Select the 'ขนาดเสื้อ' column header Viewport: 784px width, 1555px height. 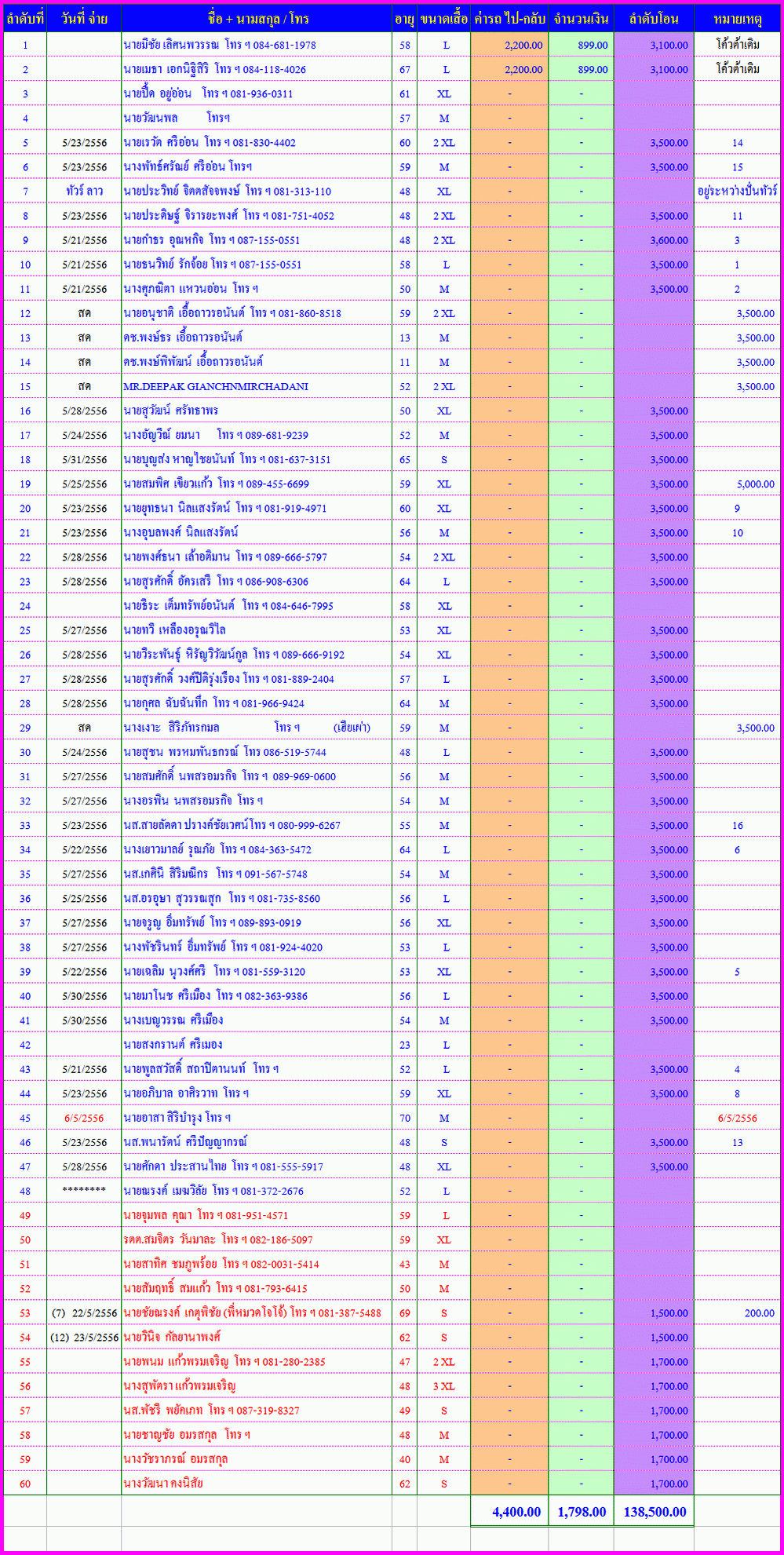tap(444, 19)
